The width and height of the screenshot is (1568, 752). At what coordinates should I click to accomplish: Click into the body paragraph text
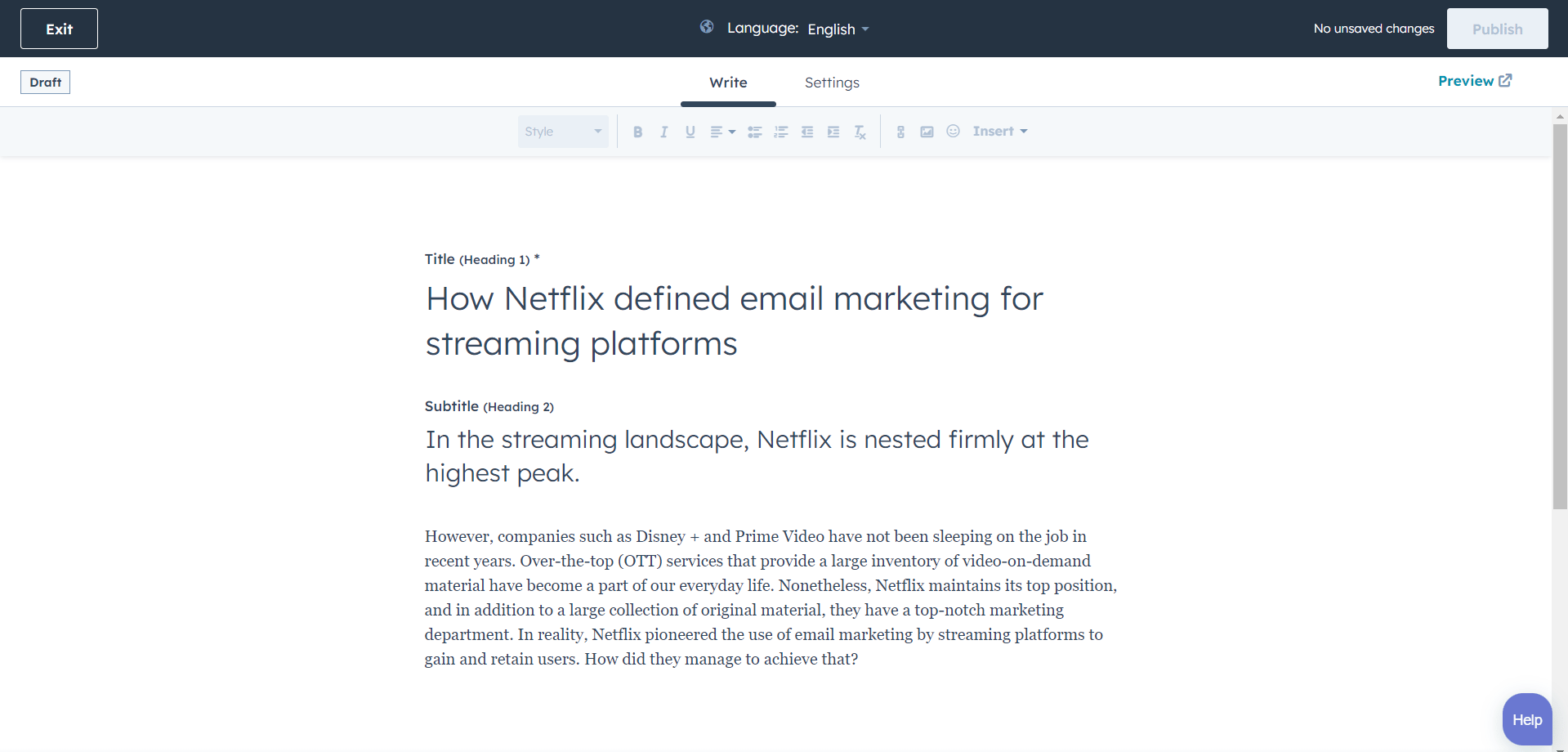[771, 598]
